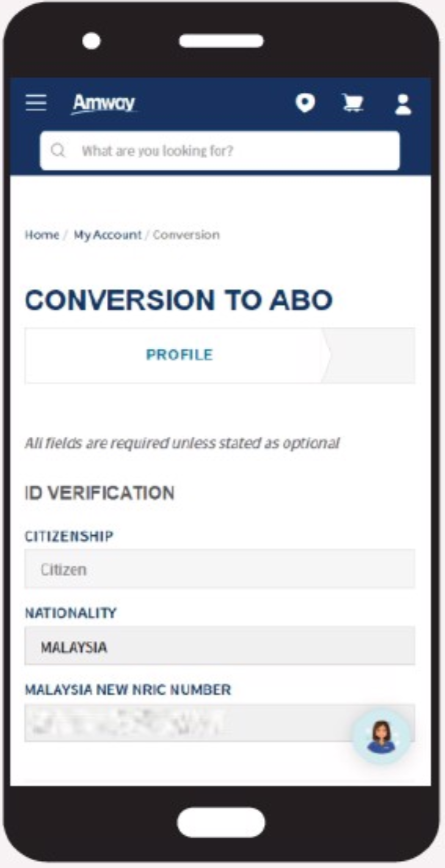Click the CITIZENSHIP field label
The image size is (445, 868).
point(69,536)
